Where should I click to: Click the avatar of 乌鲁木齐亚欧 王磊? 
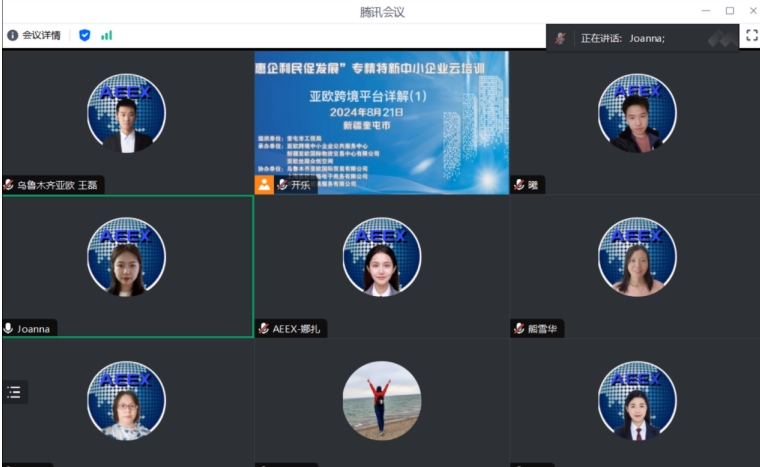[126, 113]
